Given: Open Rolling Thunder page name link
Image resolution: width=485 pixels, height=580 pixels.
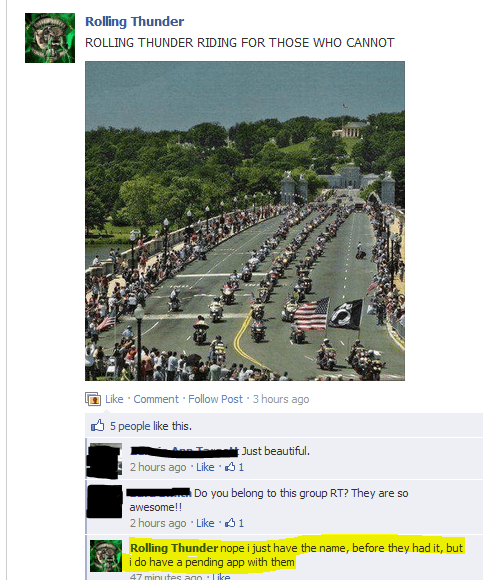Looking at the screenshot, I should [x=134, y=22].
